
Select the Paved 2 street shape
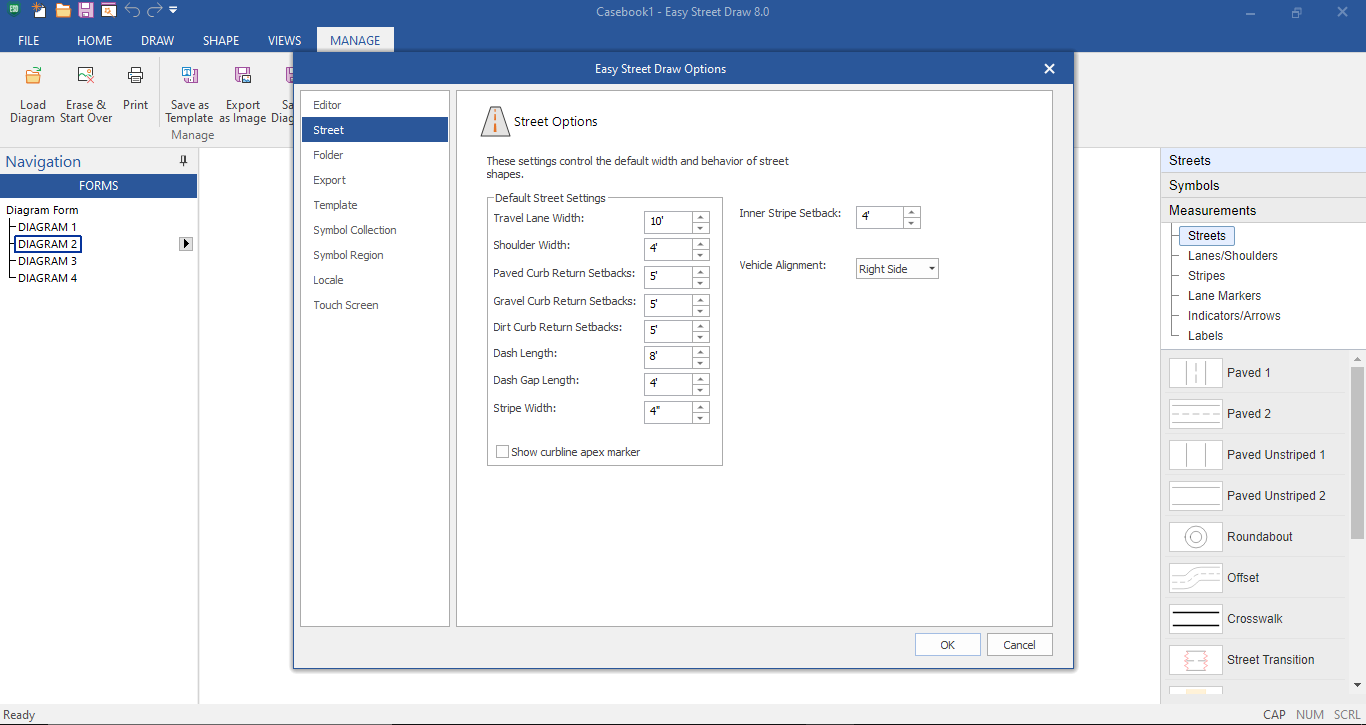tap(1256, 414)
